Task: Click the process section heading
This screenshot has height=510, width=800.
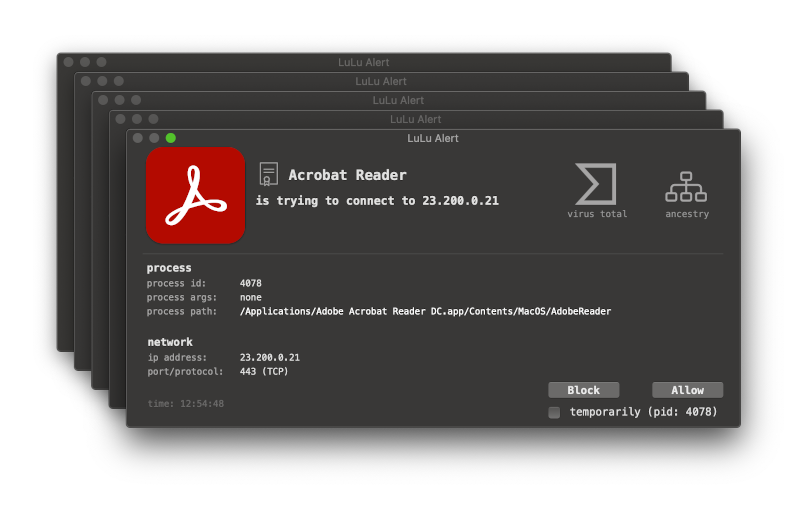Action: (169, 268)
